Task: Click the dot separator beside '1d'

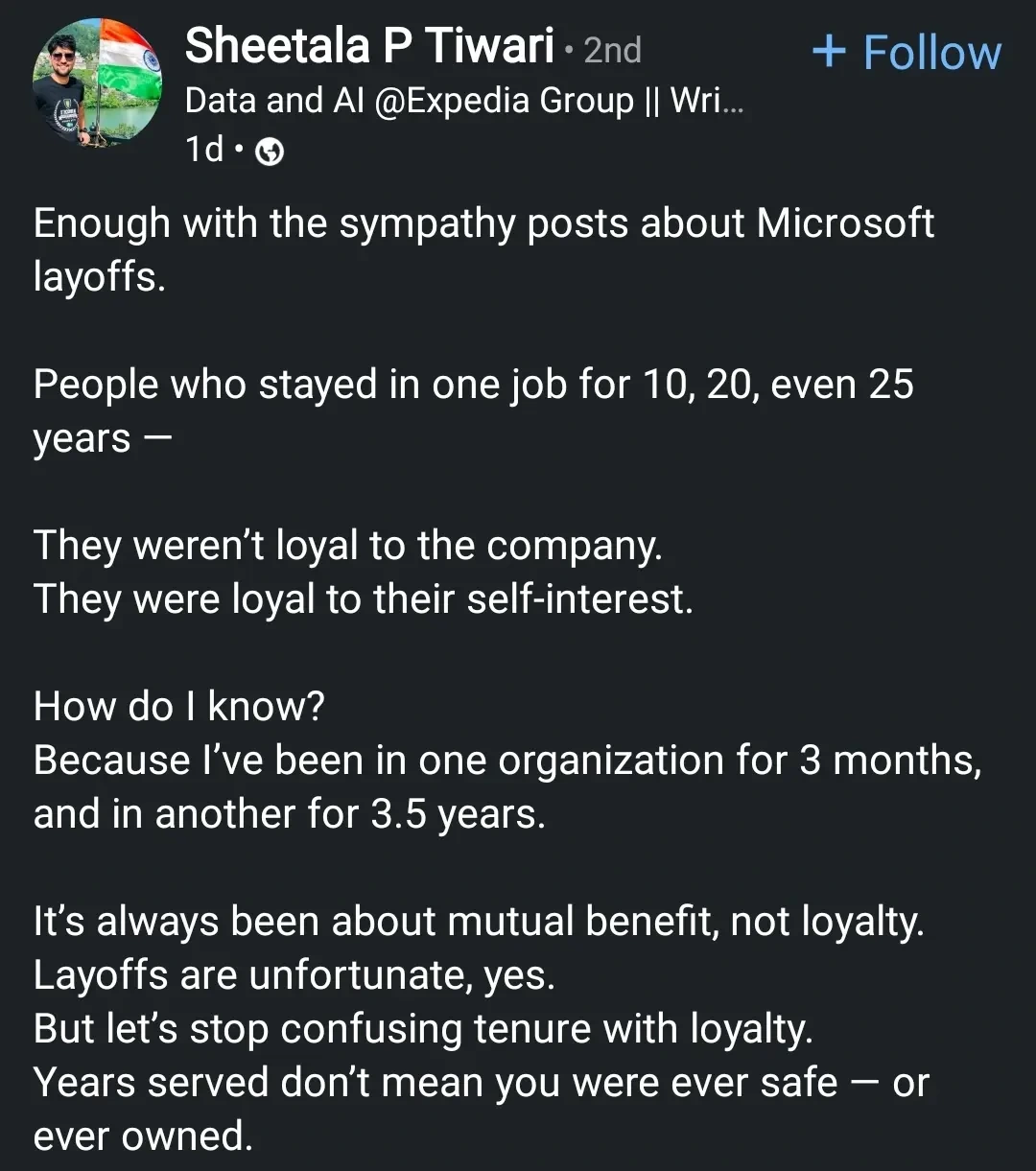Action: (239, 151)
